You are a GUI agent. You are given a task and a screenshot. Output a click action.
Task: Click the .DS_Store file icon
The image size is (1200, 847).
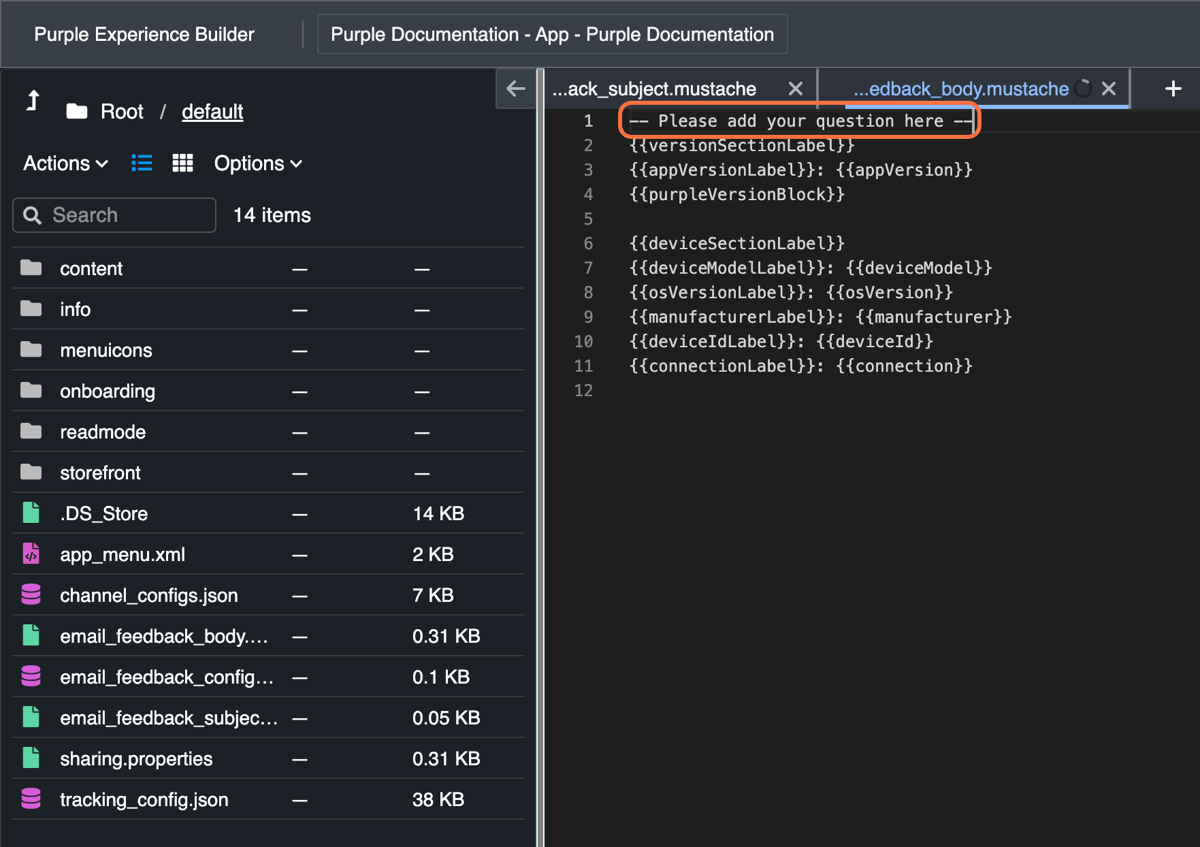pos(31,513)
